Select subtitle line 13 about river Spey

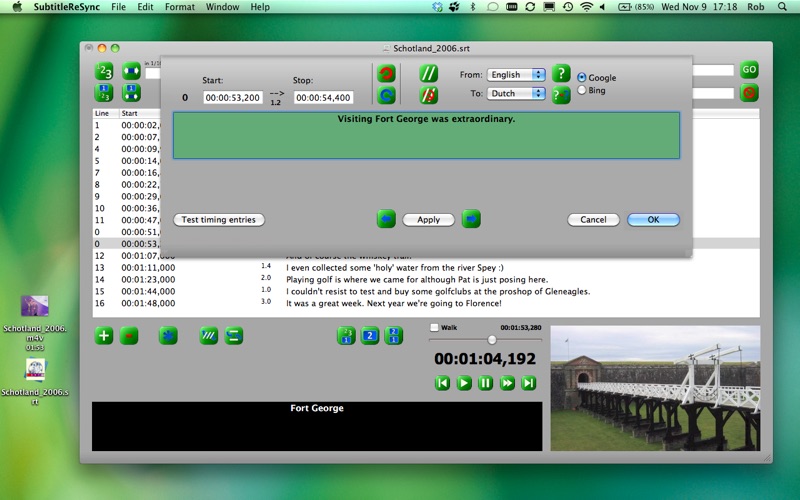[426, 267]
